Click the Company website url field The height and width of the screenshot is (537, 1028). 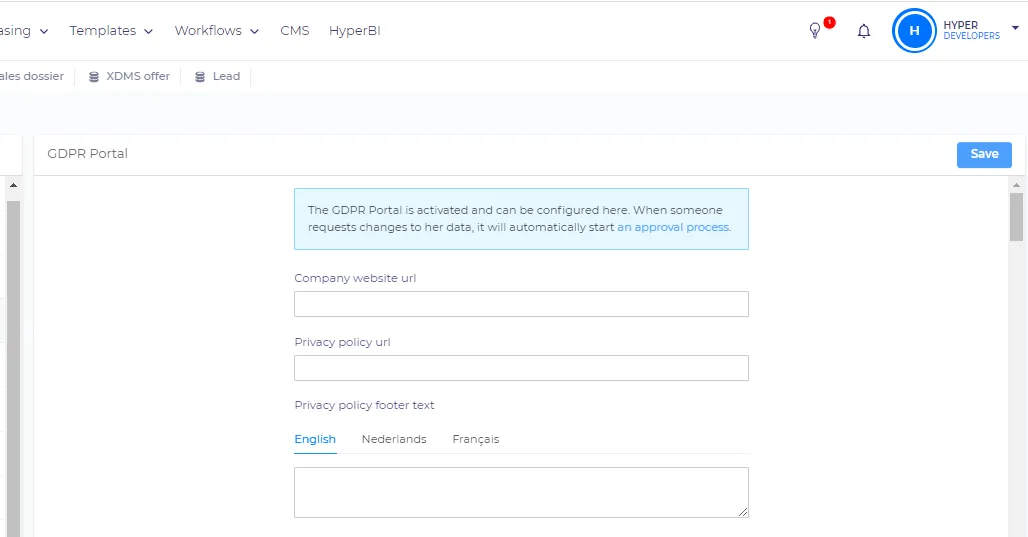point(521,304)
